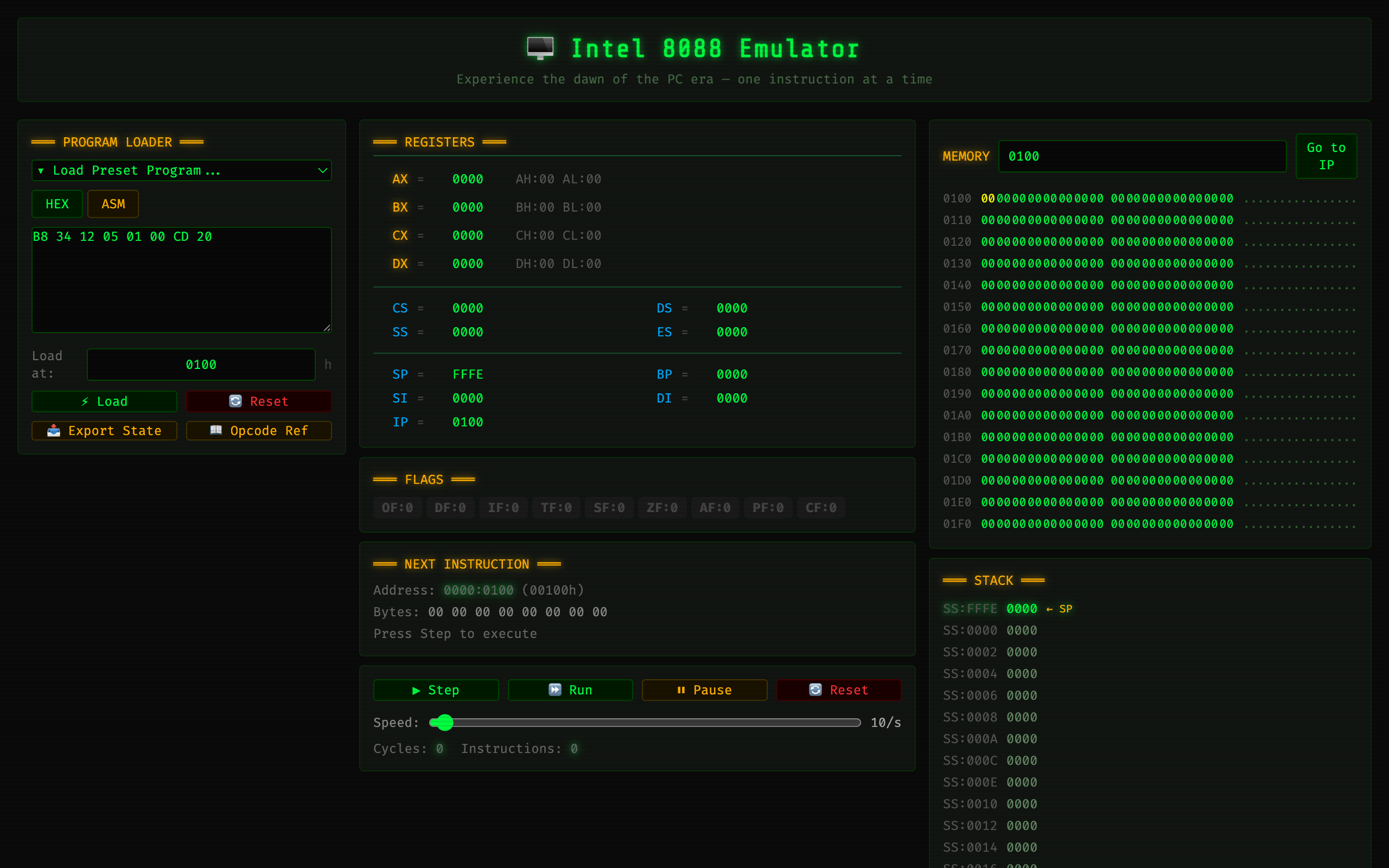Click the SP register value FFFE
This screenshot has height=868, width=1389.
pos(468,374)
